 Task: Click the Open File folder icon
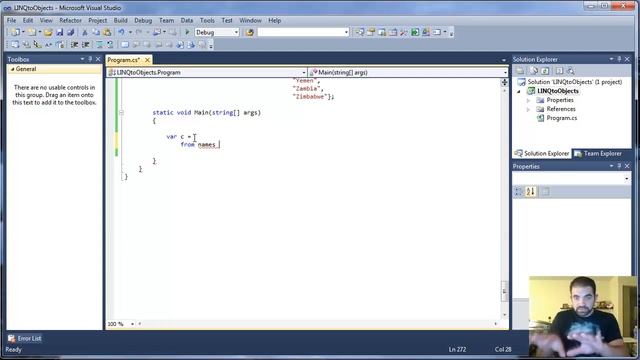48,32
